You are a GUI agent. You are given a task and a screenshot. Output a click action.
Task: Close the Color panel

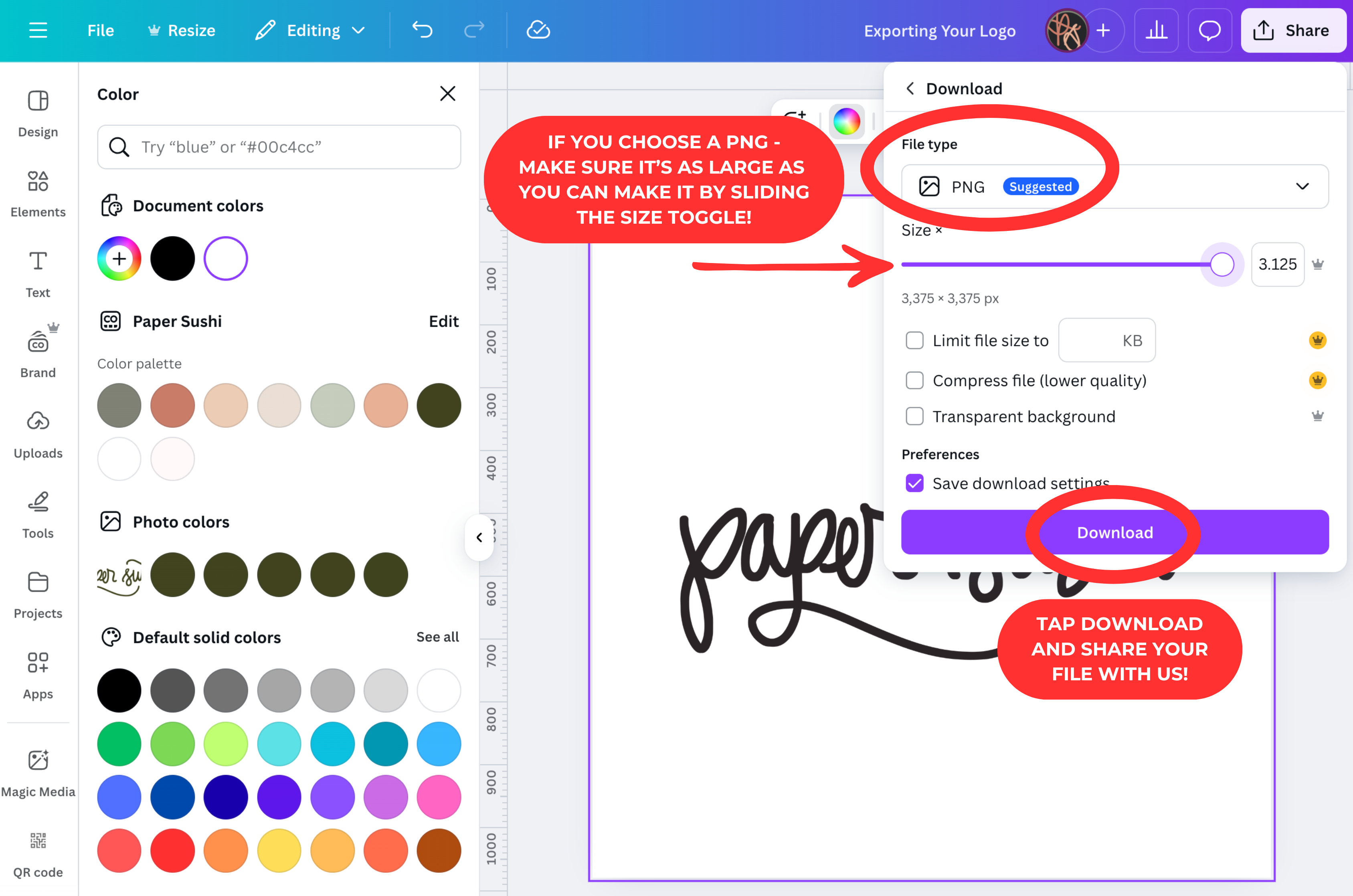pyautogui.click(x=447, y=93)
